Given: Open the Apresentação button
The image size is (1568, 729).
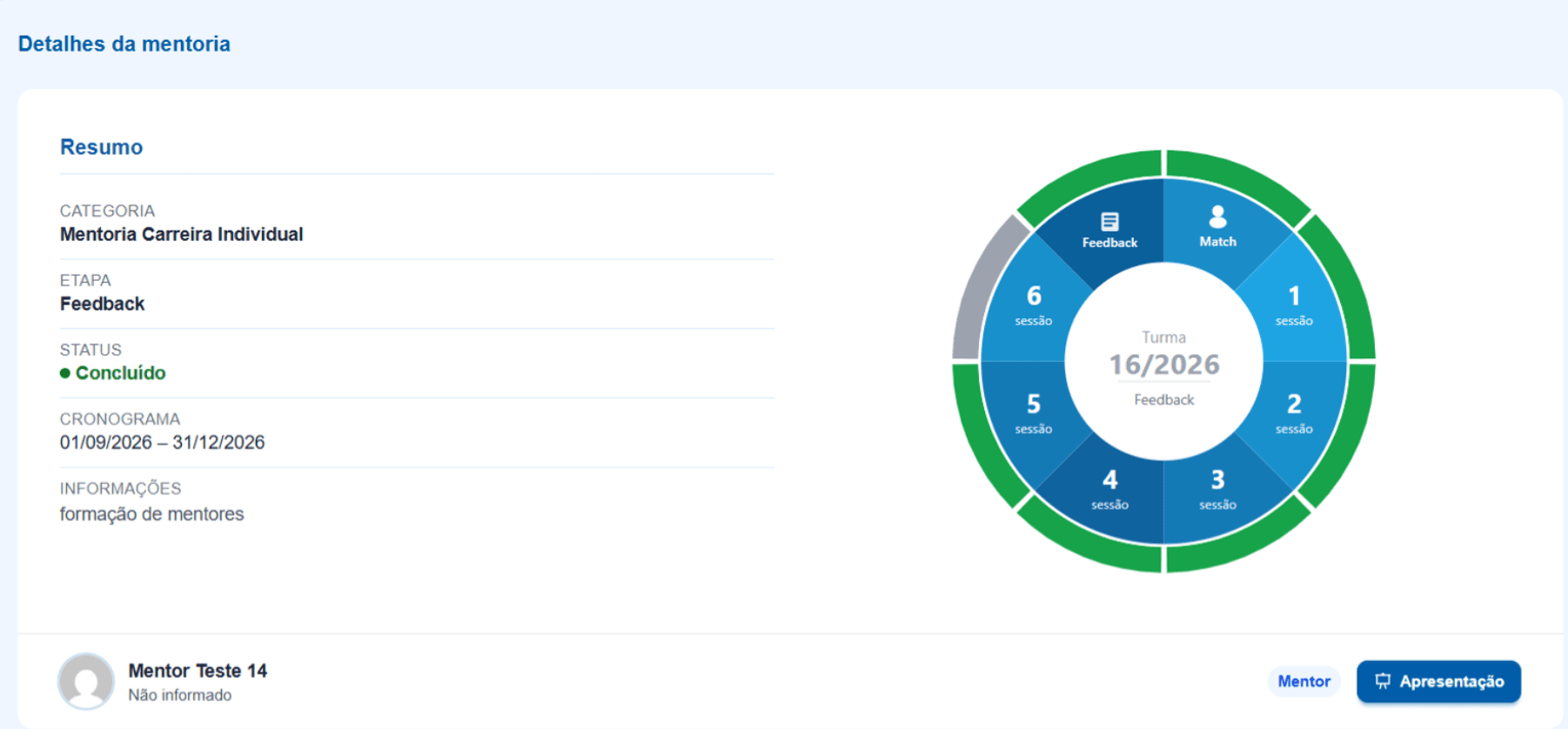Looking at the screenshot, I should 1438,681.
